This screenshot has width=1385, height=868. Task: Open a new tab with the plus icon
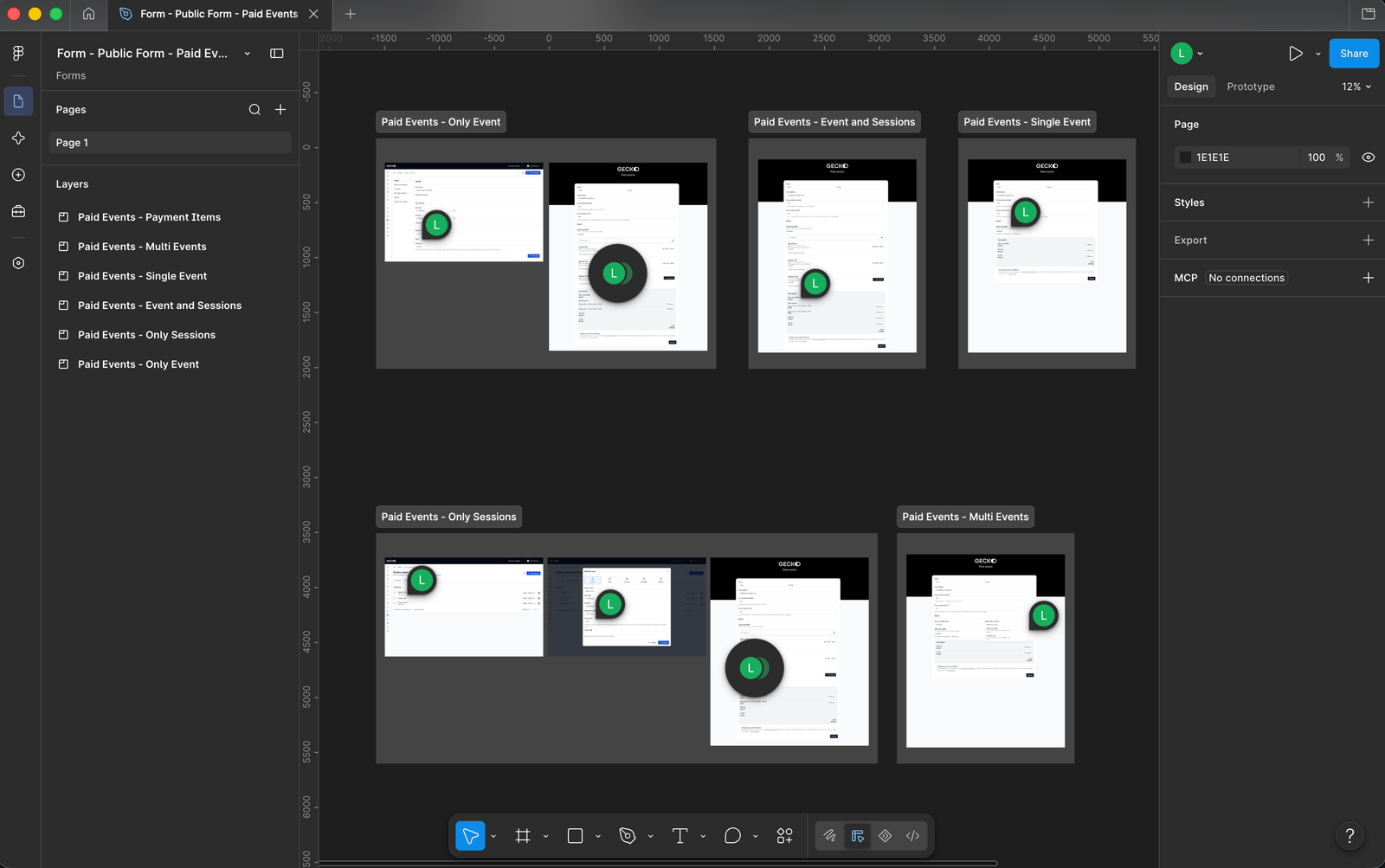[350, 14]
